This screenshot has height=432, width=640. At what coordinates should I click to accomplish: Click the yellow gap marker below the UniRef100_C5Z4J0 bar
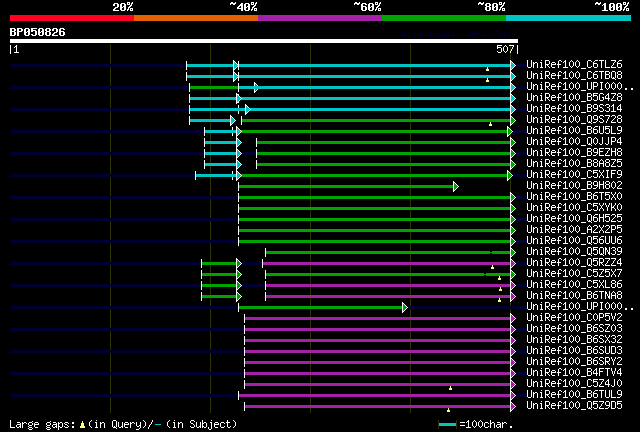pyautogui.click(x=450, y=388)
